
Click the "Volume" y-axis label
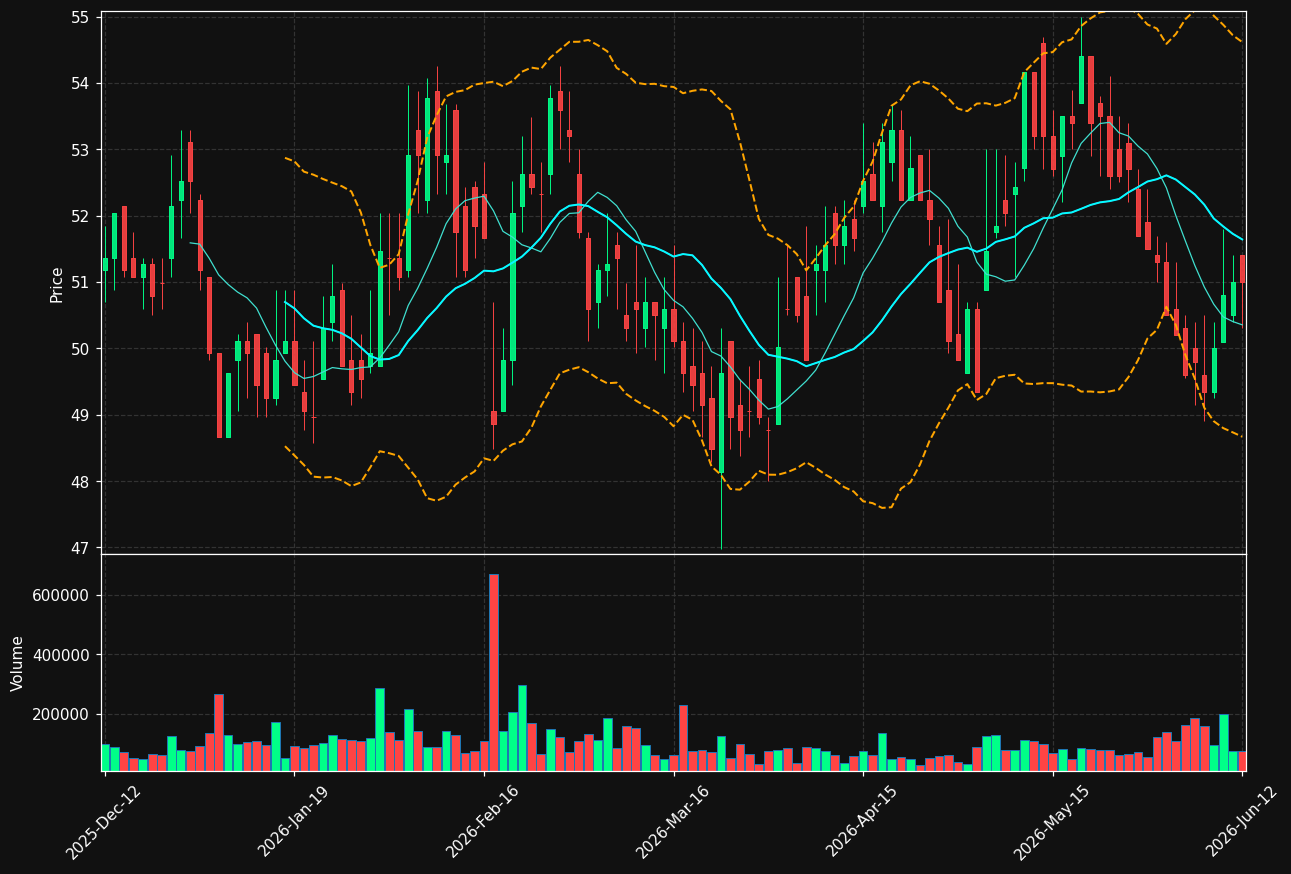pos(17,663)
